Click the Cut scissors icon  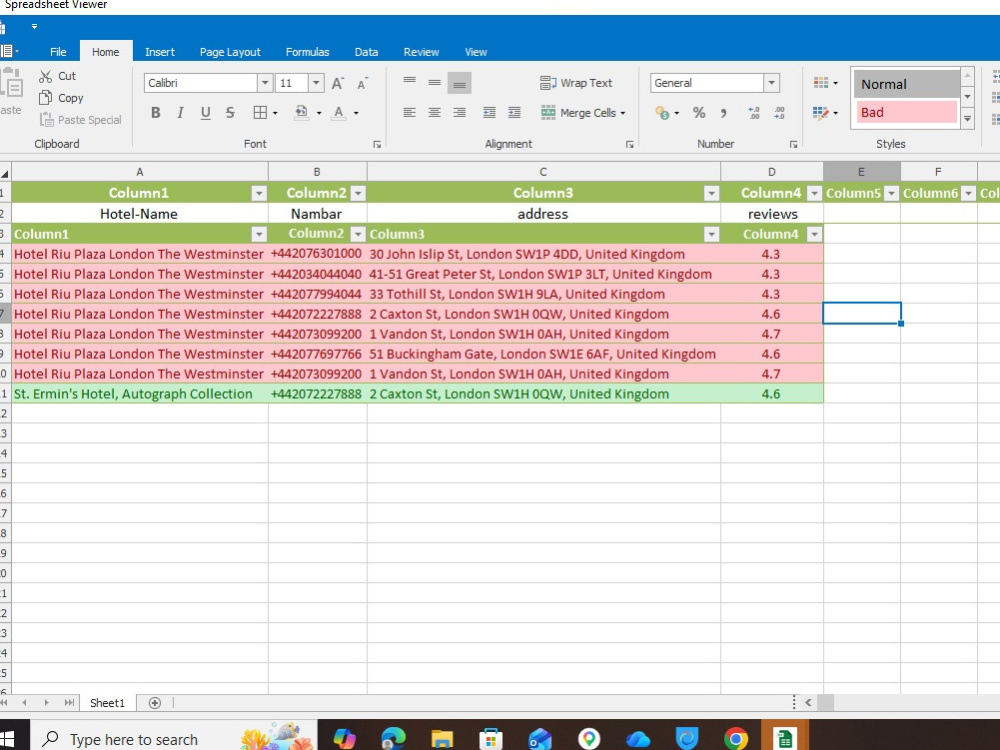pyautogui.click(x=45, y=77)
